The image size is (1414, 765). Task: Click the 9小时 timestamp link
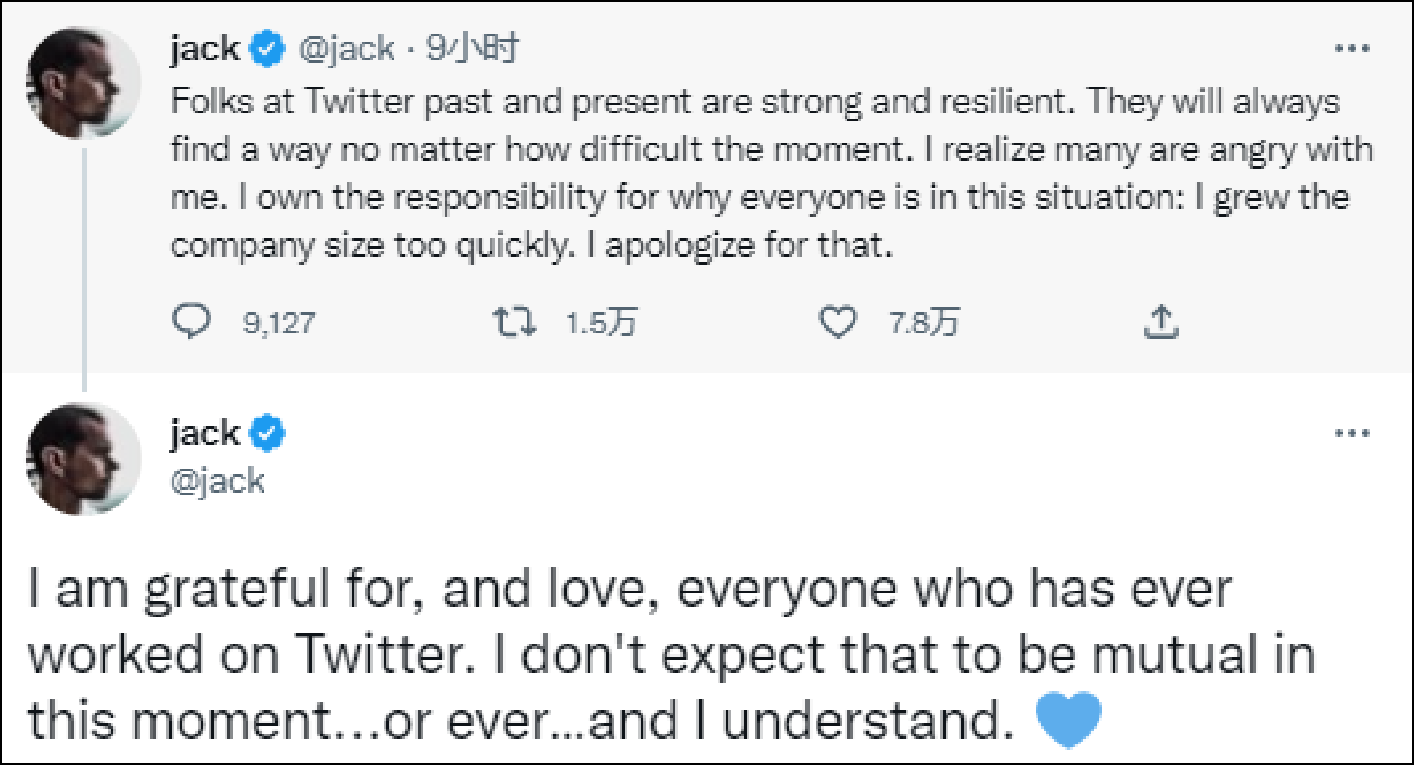tap(471, 48)
